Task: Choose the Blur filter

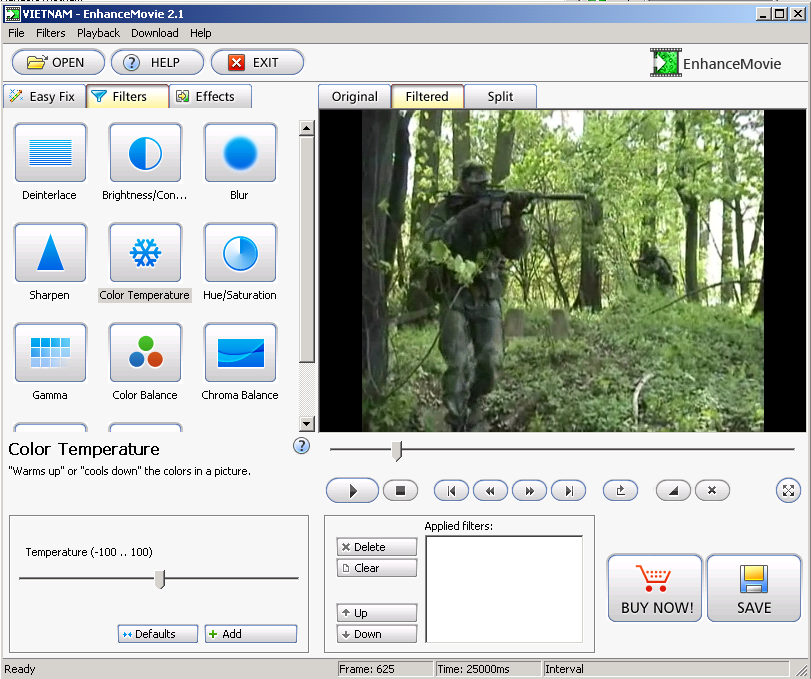Action: [240, 153]
